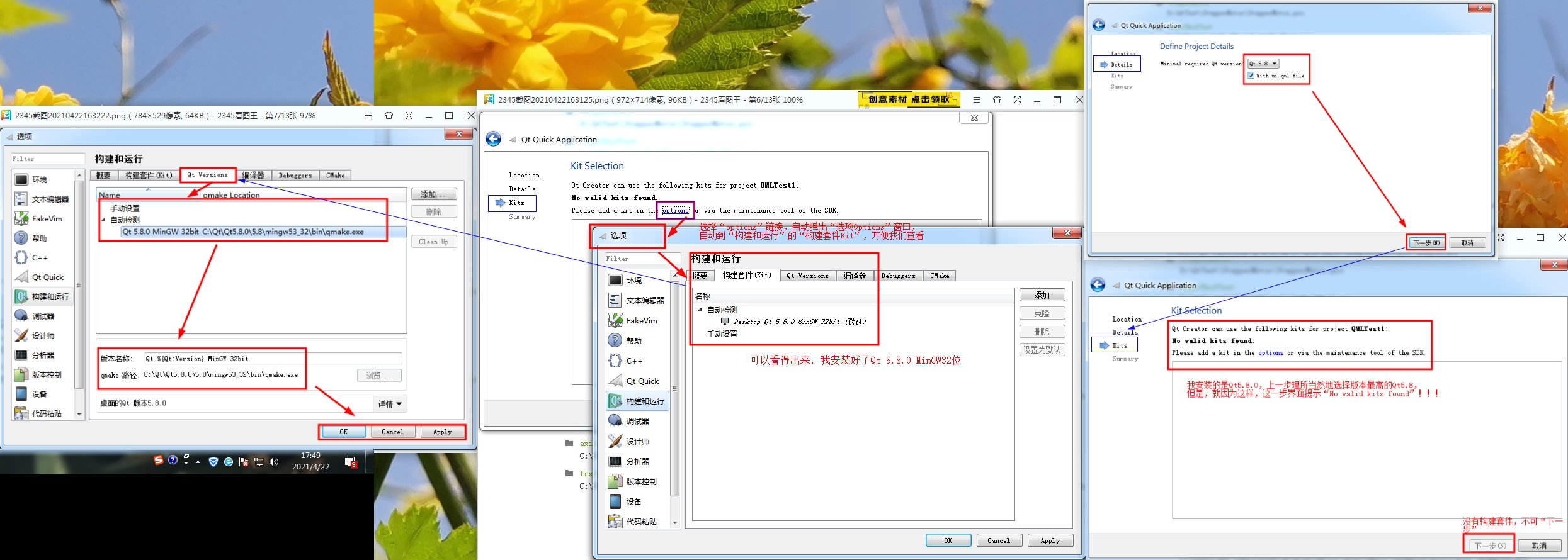Open menu icon of 第6/13张 image viewer titlebar
The height and width of the screenshot is (560, 1568).
coord(976,99)
